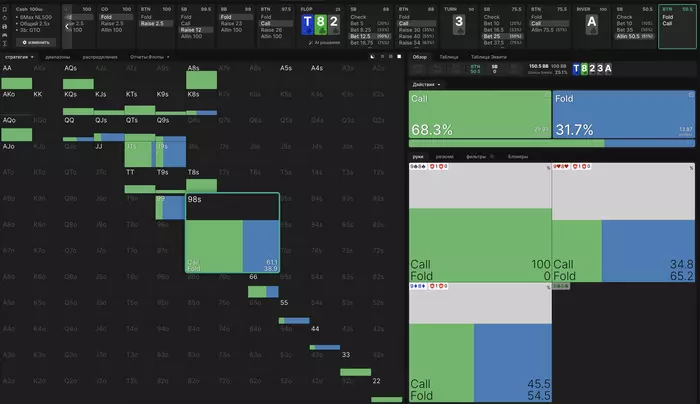Click the blue Fold 31.7% box

[624, 114]
